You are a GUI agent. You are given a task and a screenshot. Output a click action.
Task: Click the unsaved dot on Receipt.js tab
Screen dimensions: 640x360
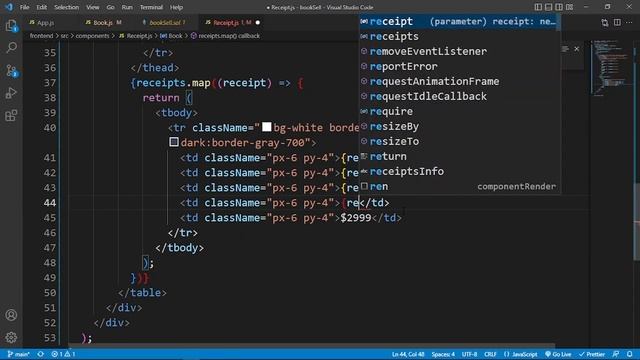[258, 23]
